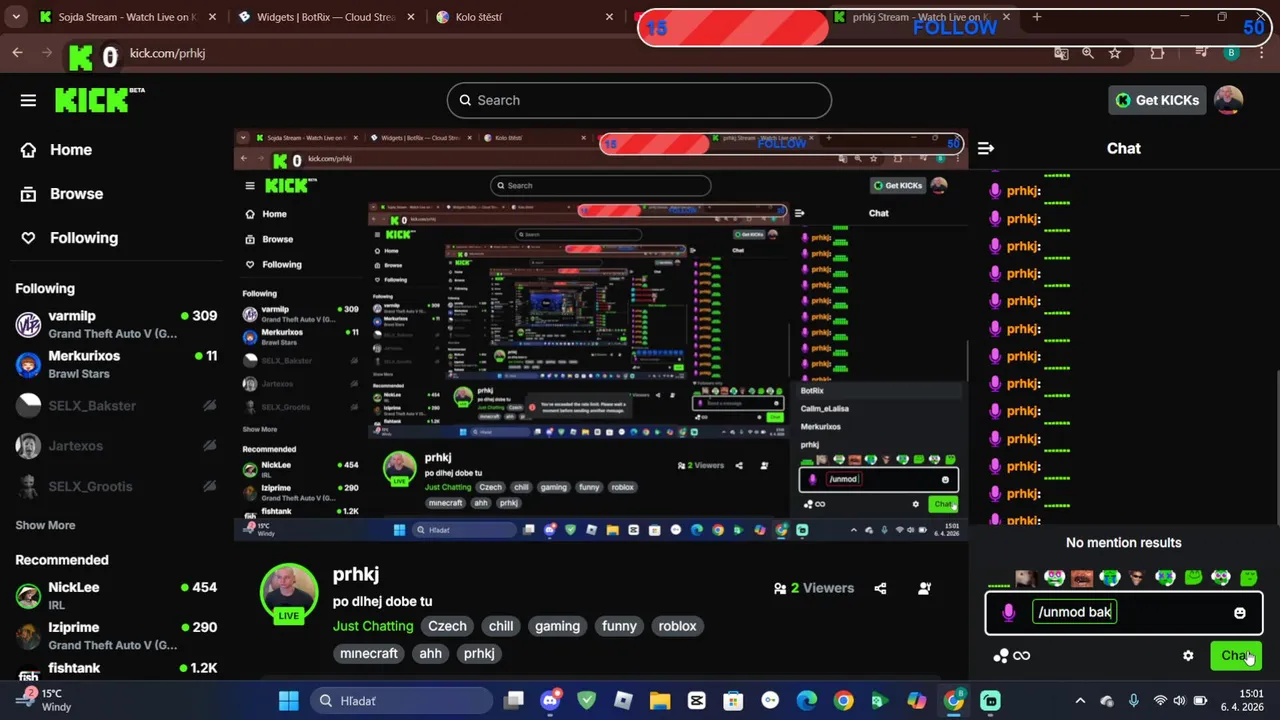This screenshot has width=1280, height=720.
Task: Click the translate page icon
Action: 1061,53
